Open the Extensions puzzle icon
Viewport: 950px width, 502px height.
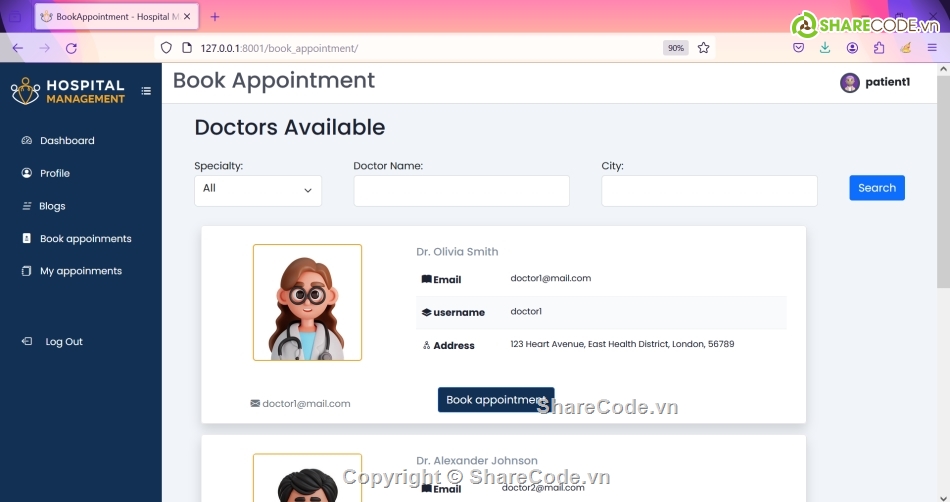click(x=879, y=48)
